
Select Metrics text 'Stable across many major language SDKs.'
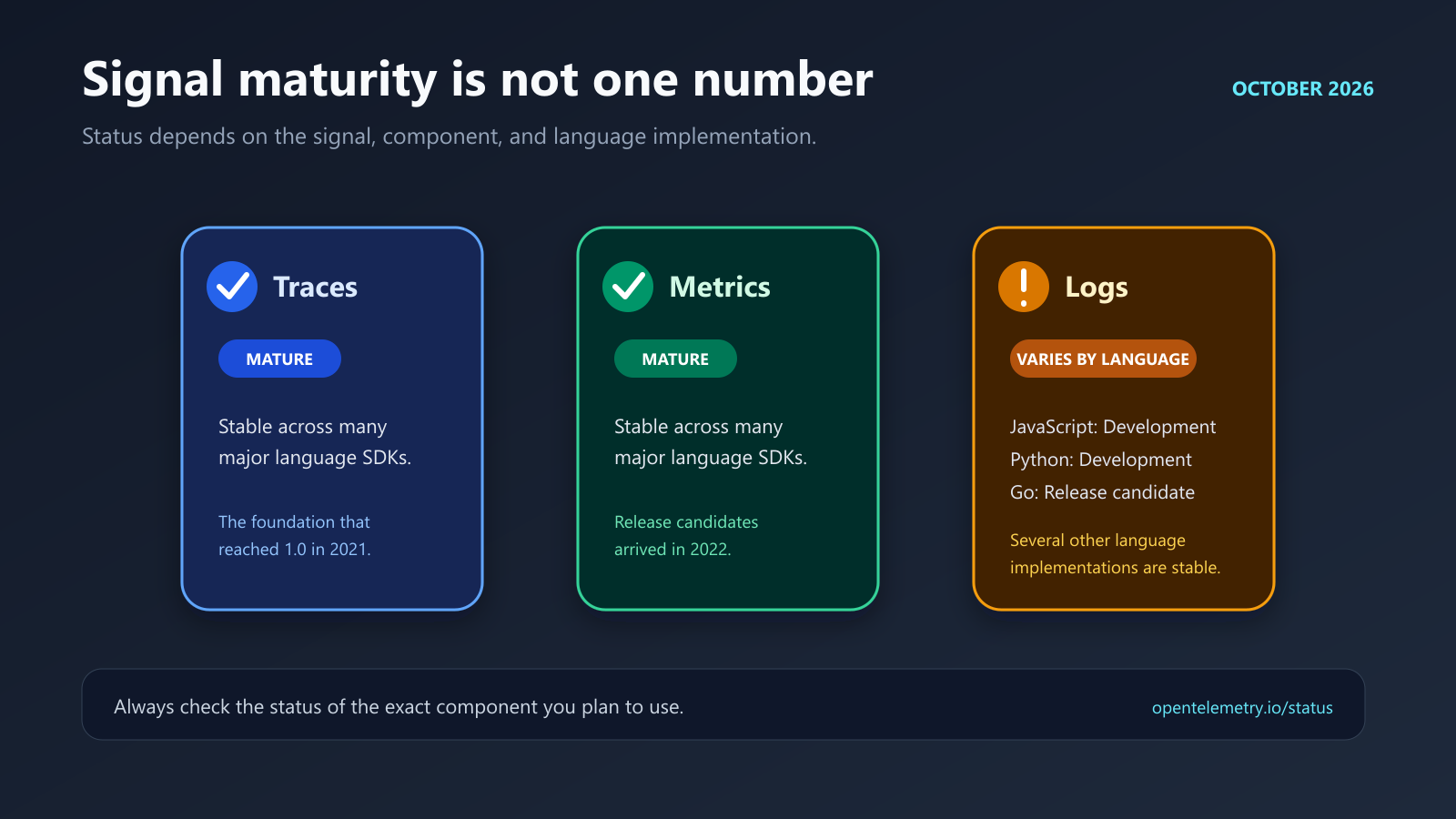(711, 442)
